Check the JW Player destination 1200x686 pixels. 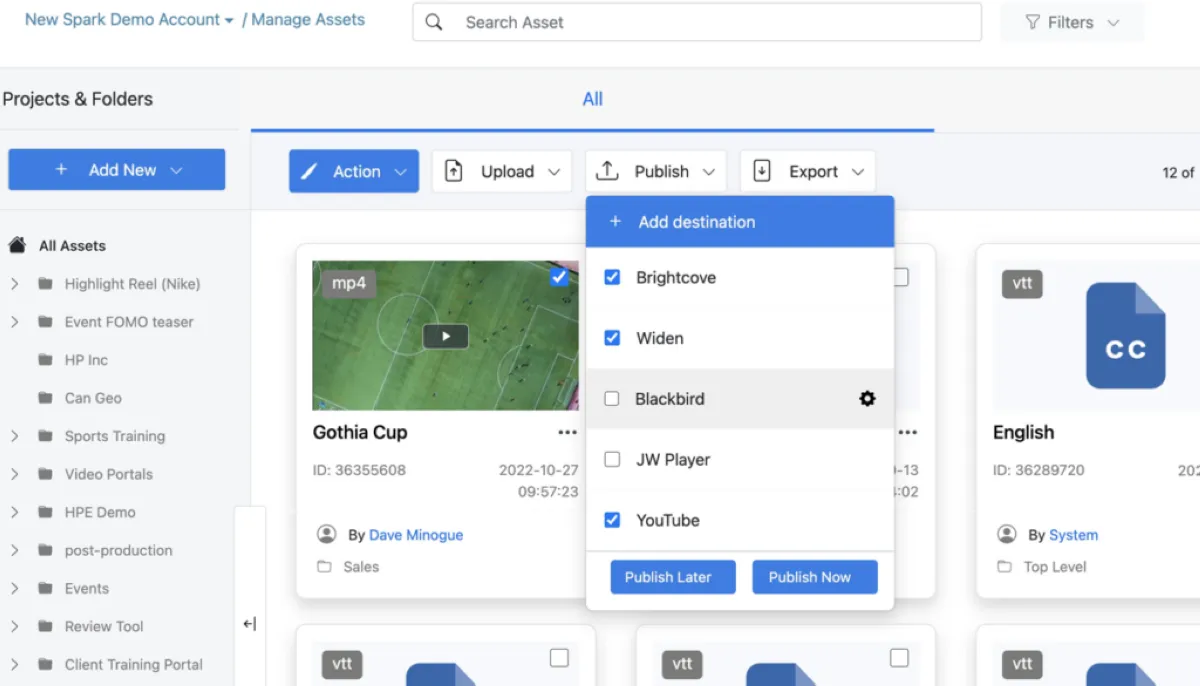coord(613,459)
